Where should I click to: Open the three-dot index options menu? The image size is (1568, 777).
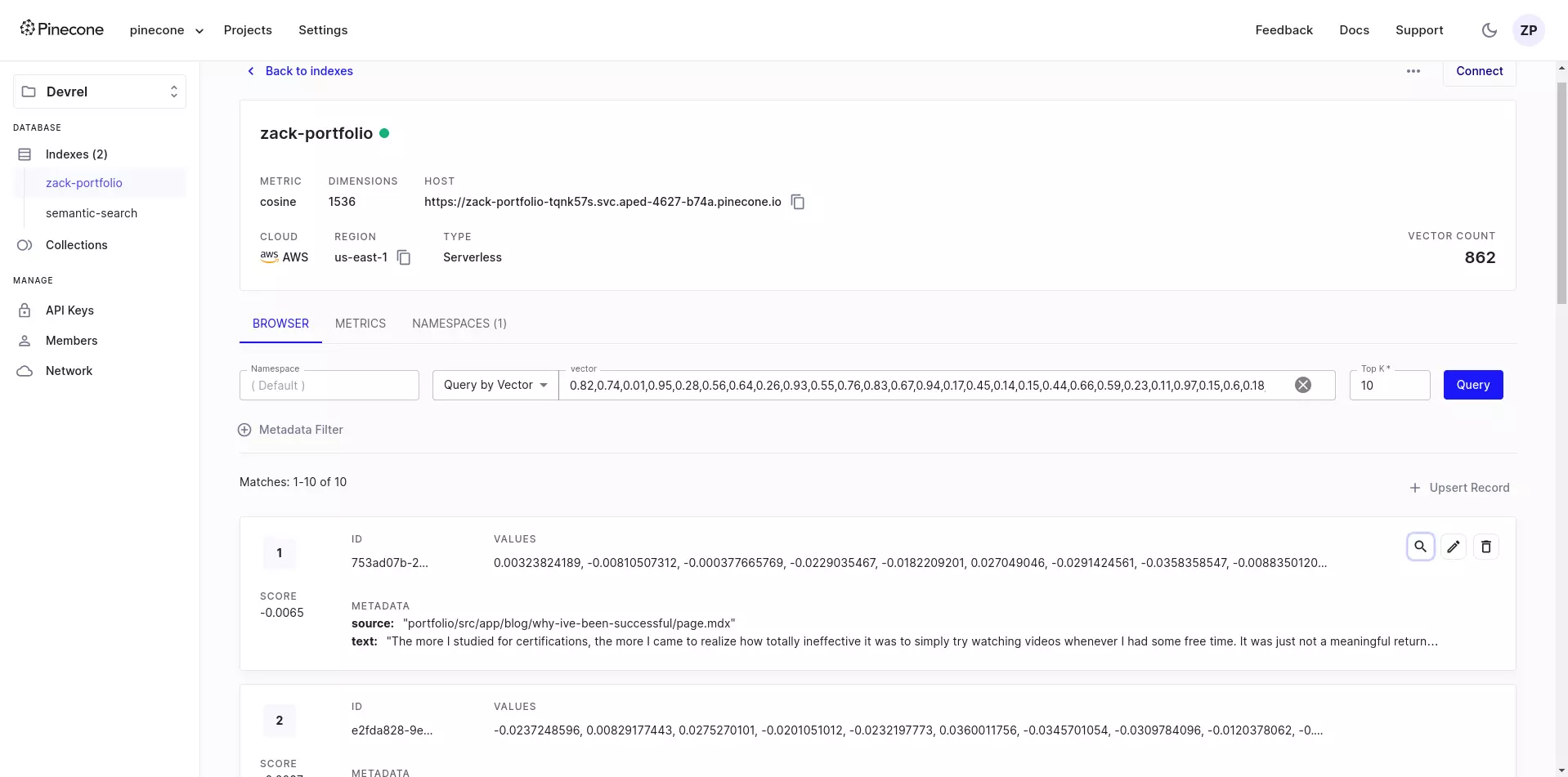pos(1413,71)
